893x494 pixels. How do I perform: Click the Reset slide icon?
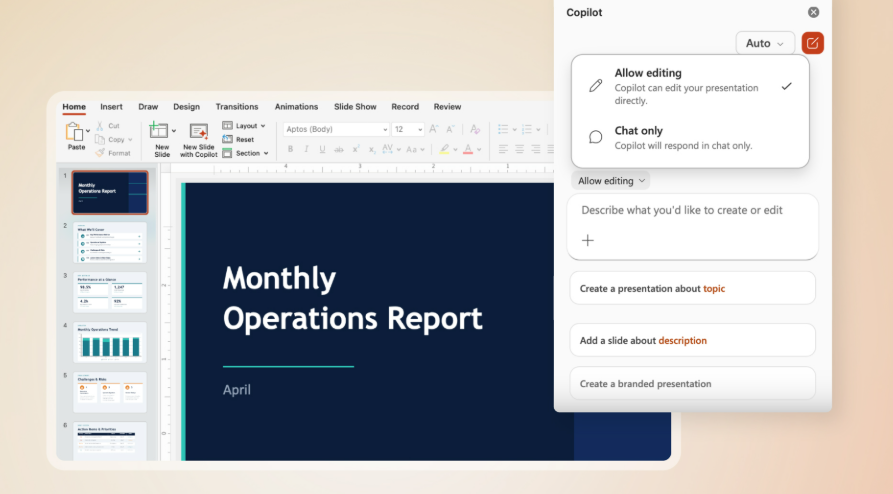pyautogui.click(x=228, y=140)
